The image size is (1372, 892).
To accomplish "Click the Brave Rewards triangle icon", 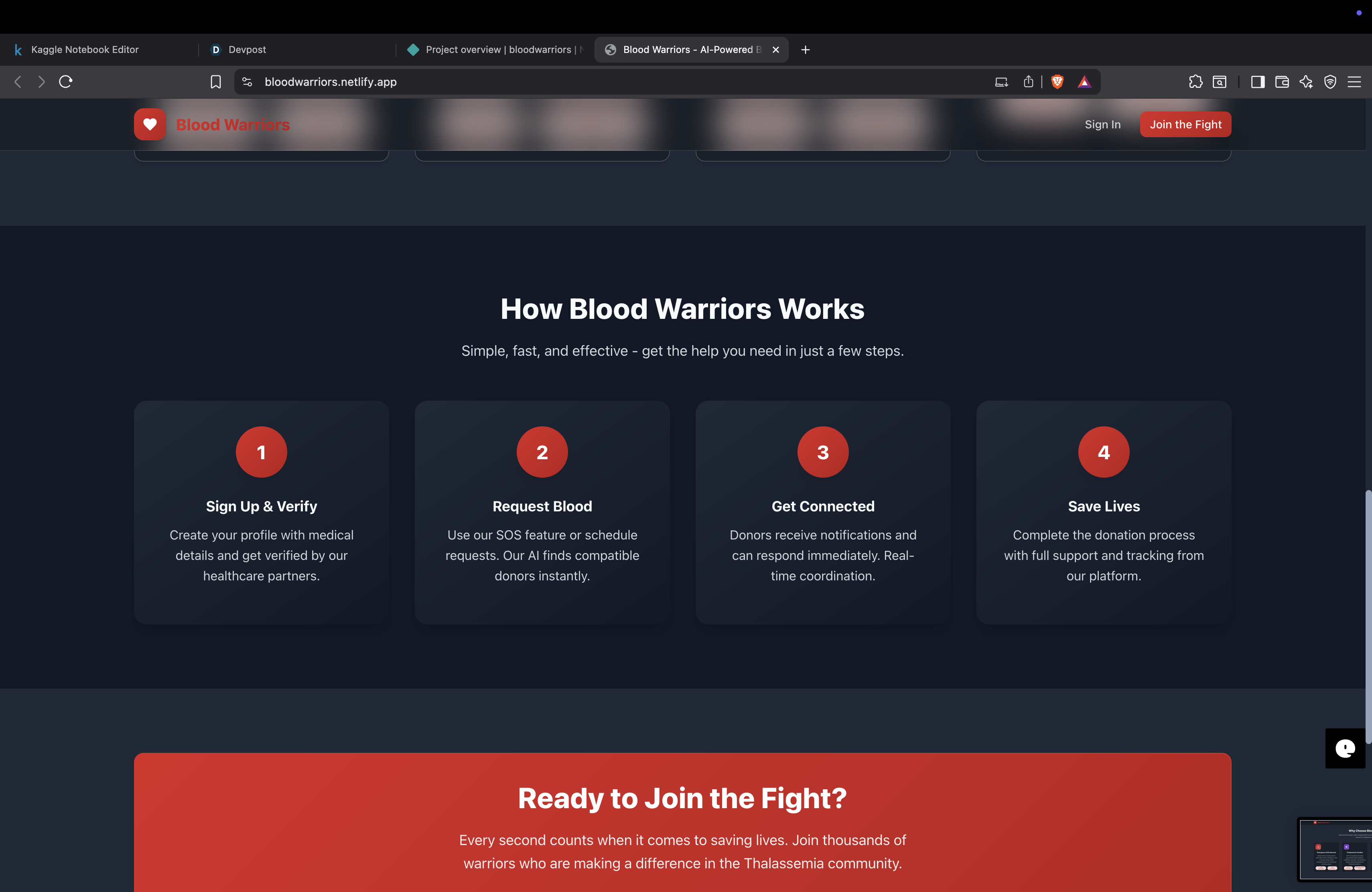I will (x=1084, y=82).
